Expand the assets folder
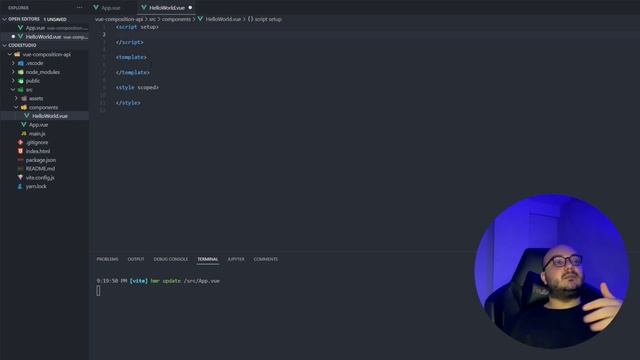This screenshot has height=360, width=640. tap(16, 98)
